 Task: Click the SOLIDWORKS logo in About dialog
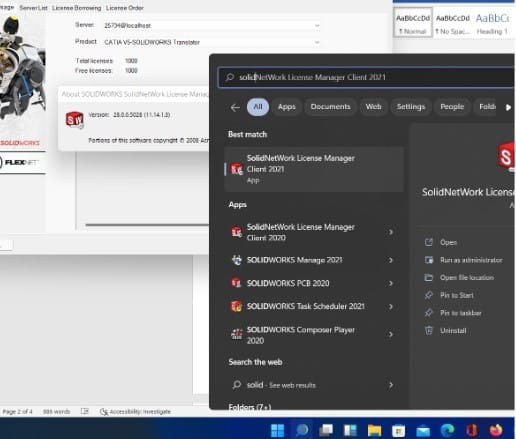[x=75, y=120]
